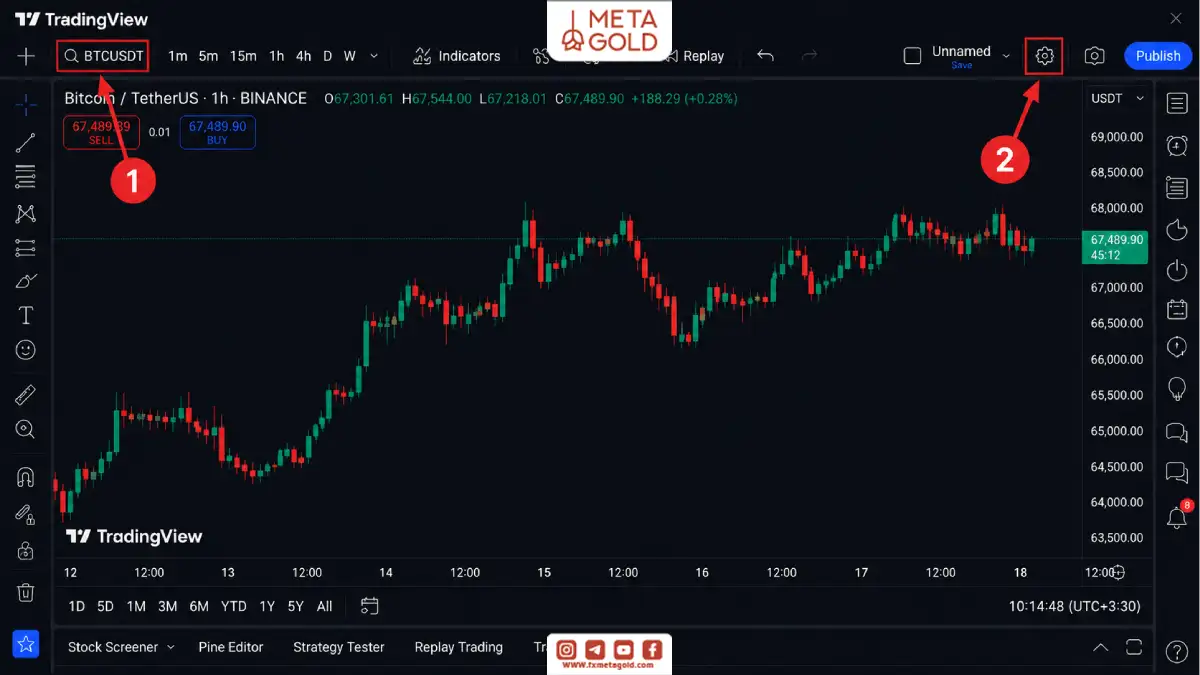Switch to the Pine Editor tab
The height and width of the screenshot is (675, 1200).
(x=231, y=647)
